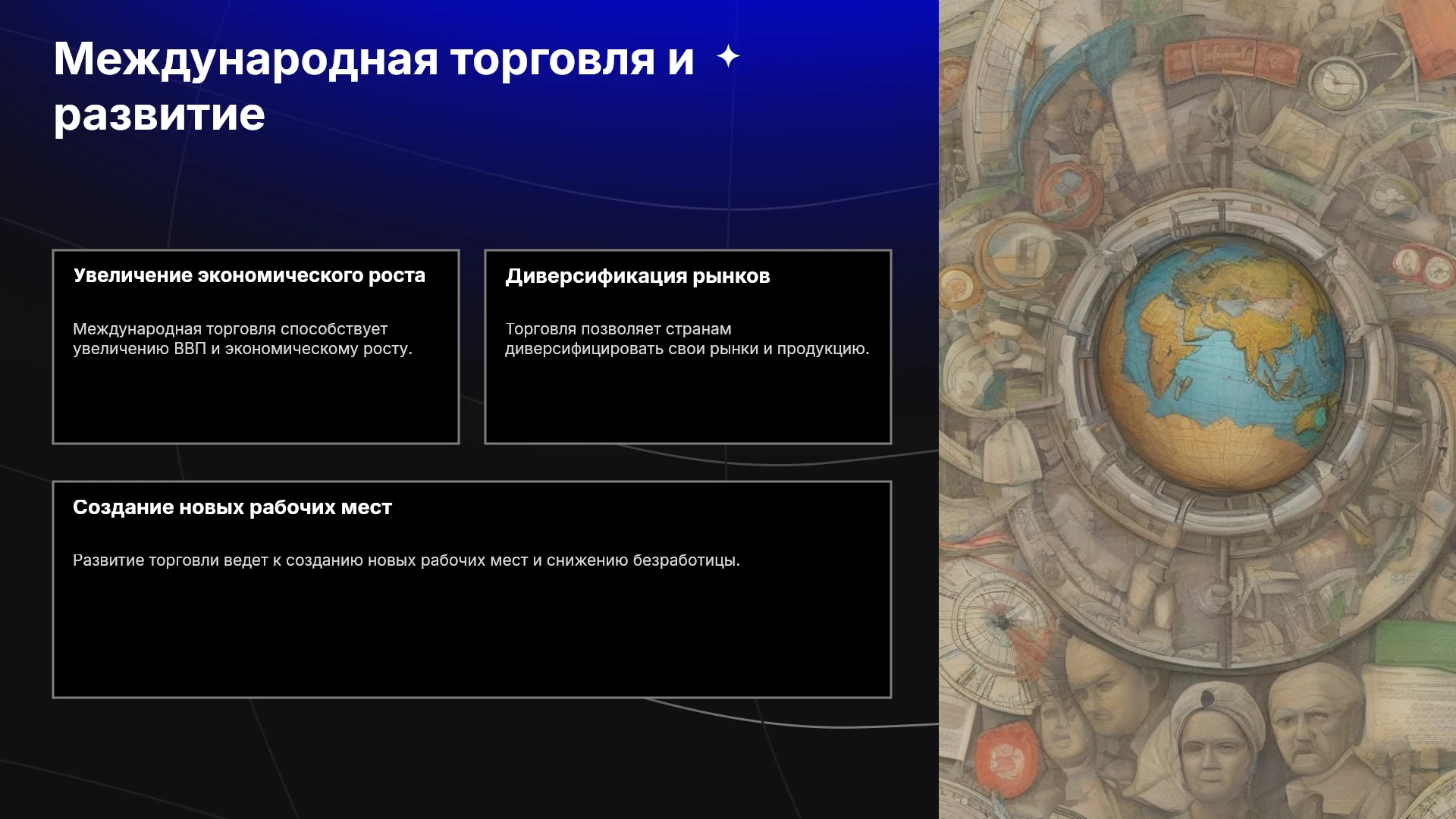Select the slide title Международная торговля и развитие
Screen dimensions: 1456x819
(x=374, y=86)
